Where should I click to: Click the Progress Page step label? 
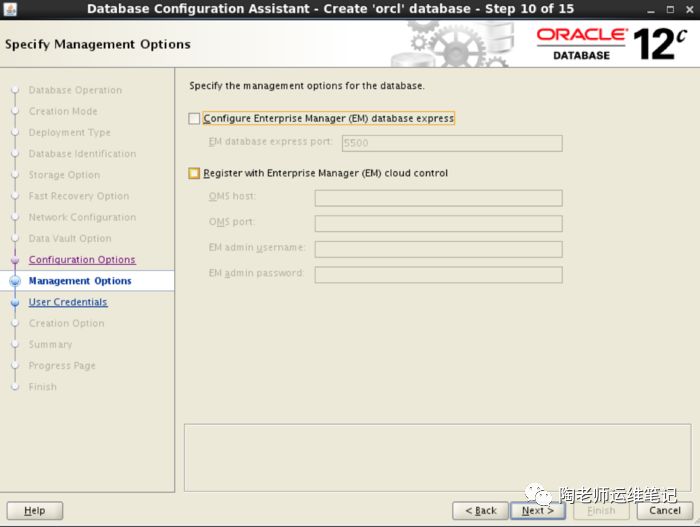(62, 366)
